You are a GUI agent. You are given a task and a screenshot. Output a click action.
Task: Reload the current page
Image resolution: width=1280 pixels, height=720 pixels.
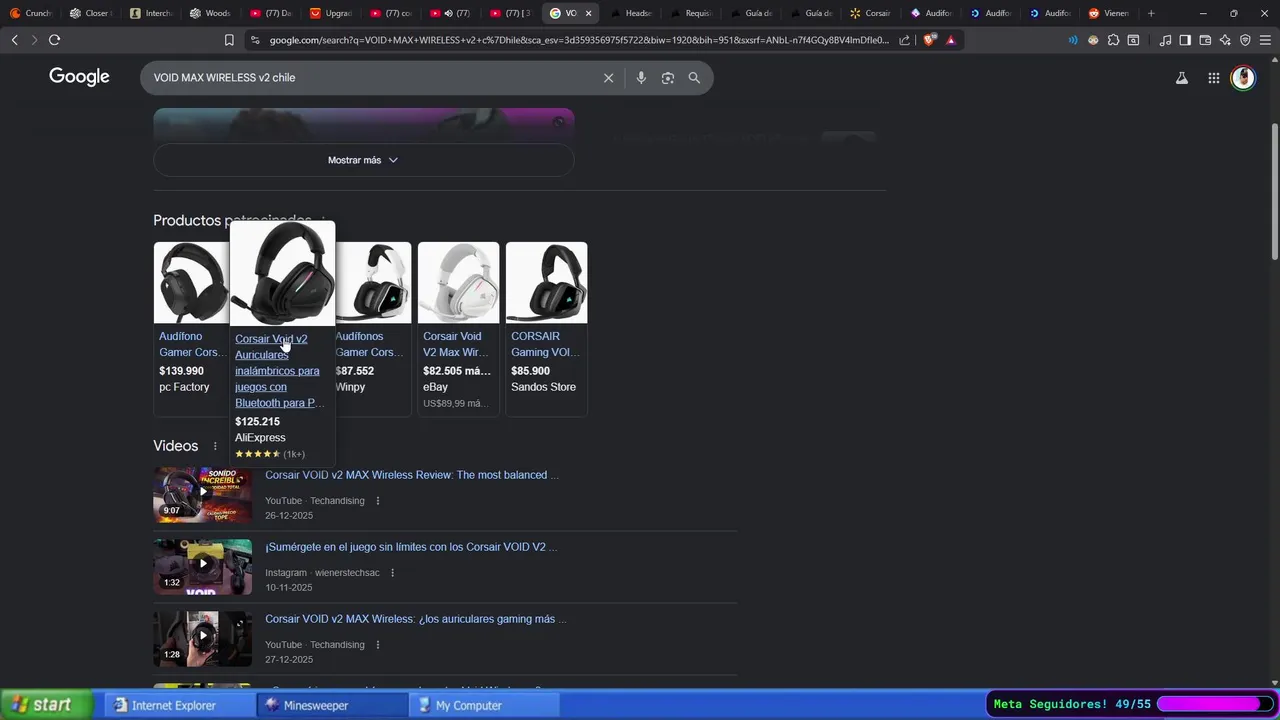coord(54,40)
